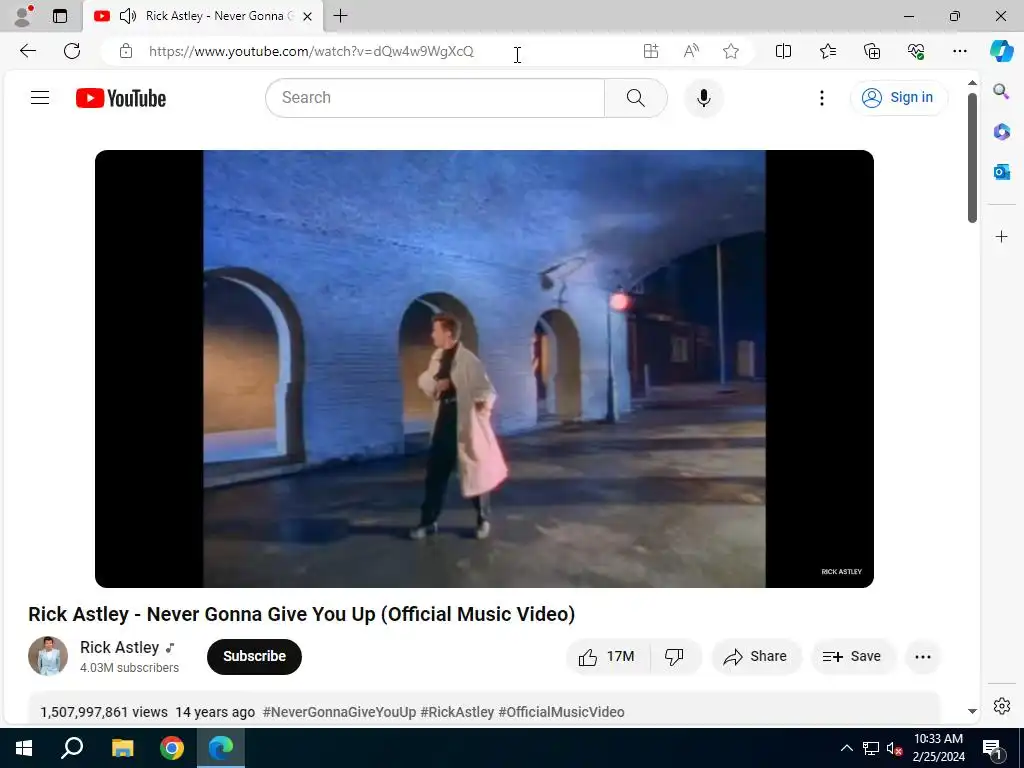1024x768 pixels.
Task: Open the YouTube hamburger guide menu
Action: point(40,98)
